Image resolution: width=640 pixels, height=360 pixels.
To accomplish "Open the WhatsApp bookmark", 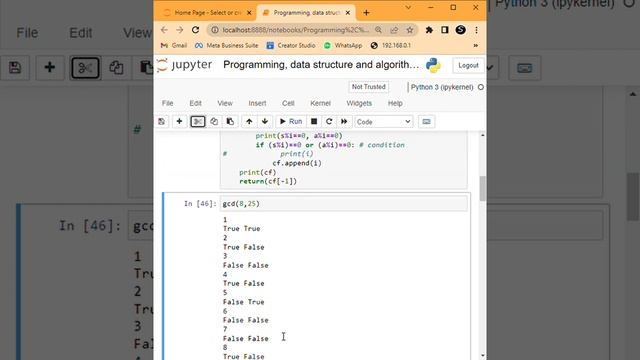I will click(x=343, y=45).
